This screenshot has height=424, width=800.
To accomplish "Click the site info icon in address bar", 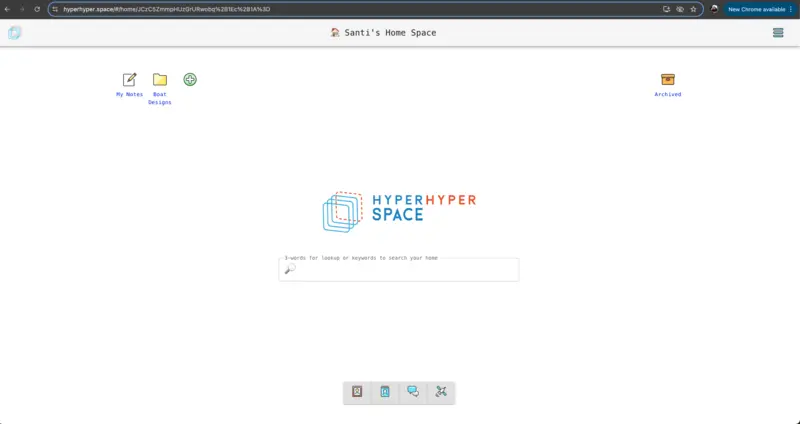I will [55, 9].
